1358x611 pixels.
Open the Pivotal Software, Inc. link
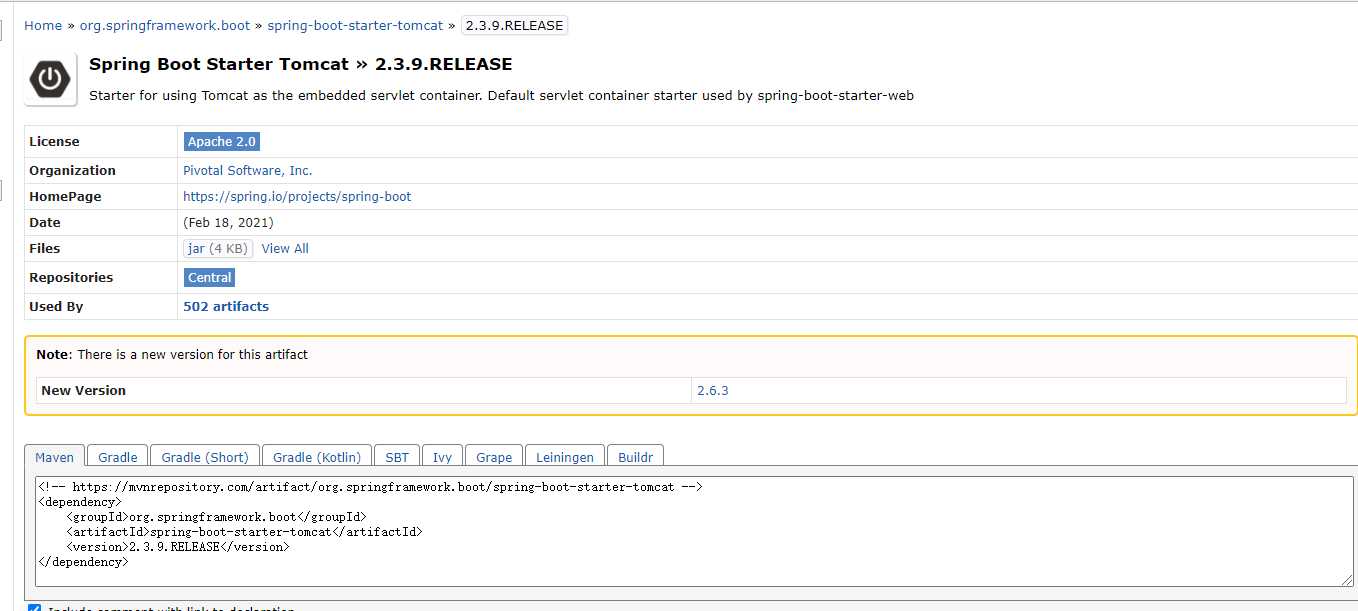tap(247, 170)
